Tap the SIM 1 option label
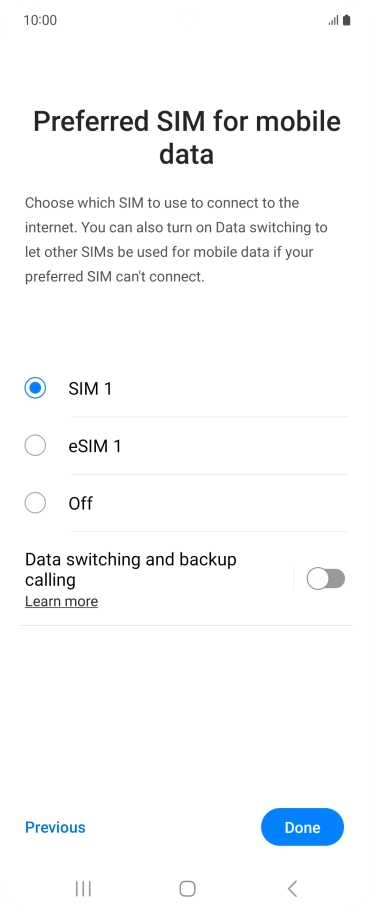 tap(90, 388)
